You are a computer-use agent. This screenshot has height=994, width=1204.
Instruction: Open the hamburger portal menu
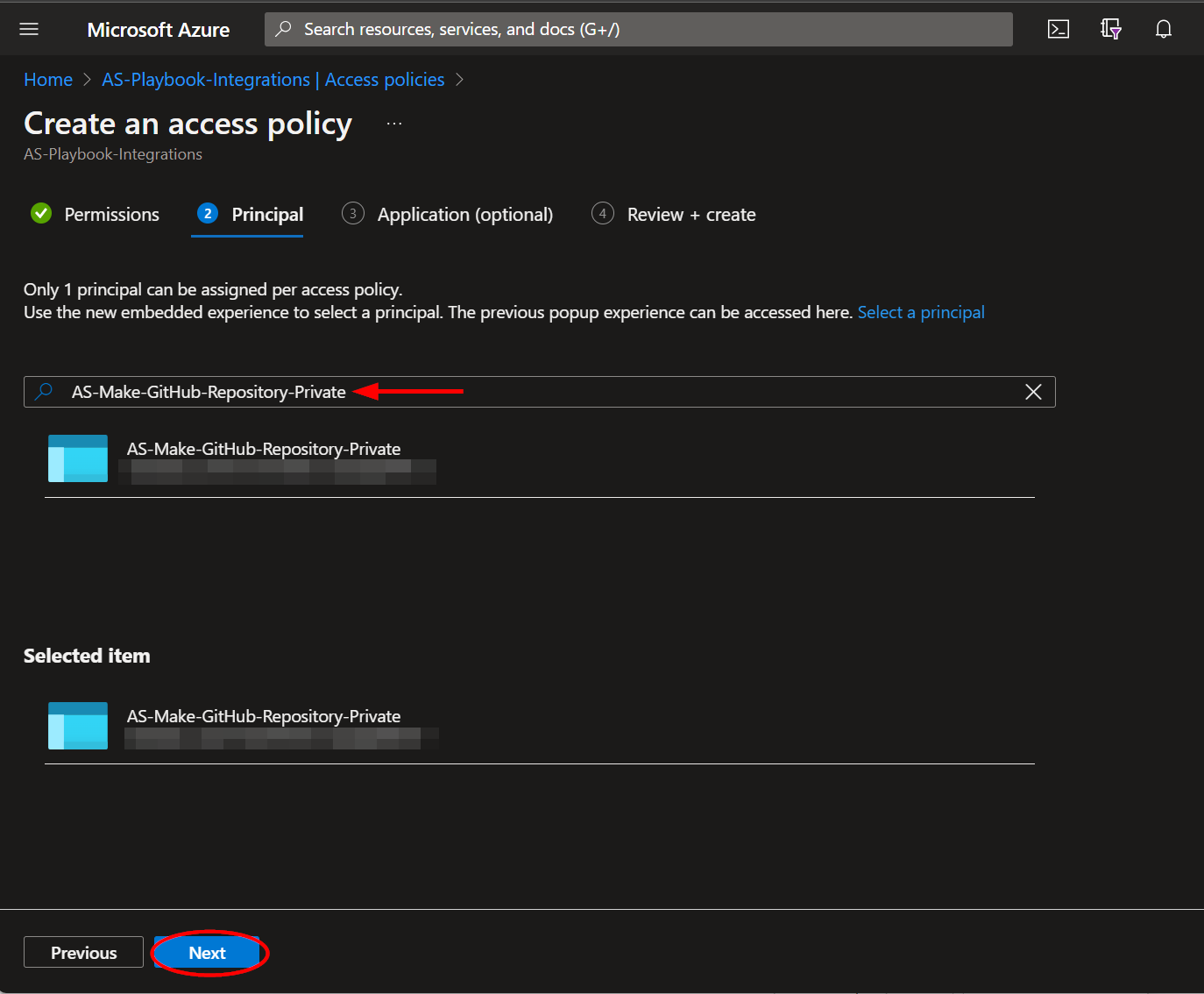[x=29, y=29]
